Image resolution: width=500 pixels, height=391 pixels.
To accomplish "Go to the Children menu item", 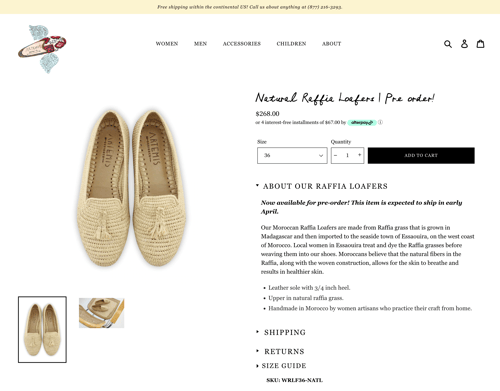I will click(291, 44).
